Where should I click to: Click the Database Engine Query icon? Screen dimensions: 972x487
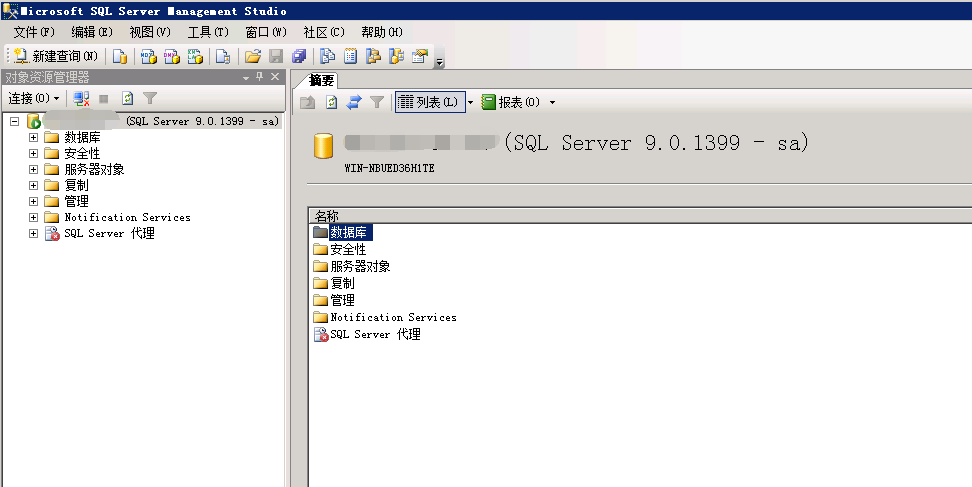(x=120, y=56)
